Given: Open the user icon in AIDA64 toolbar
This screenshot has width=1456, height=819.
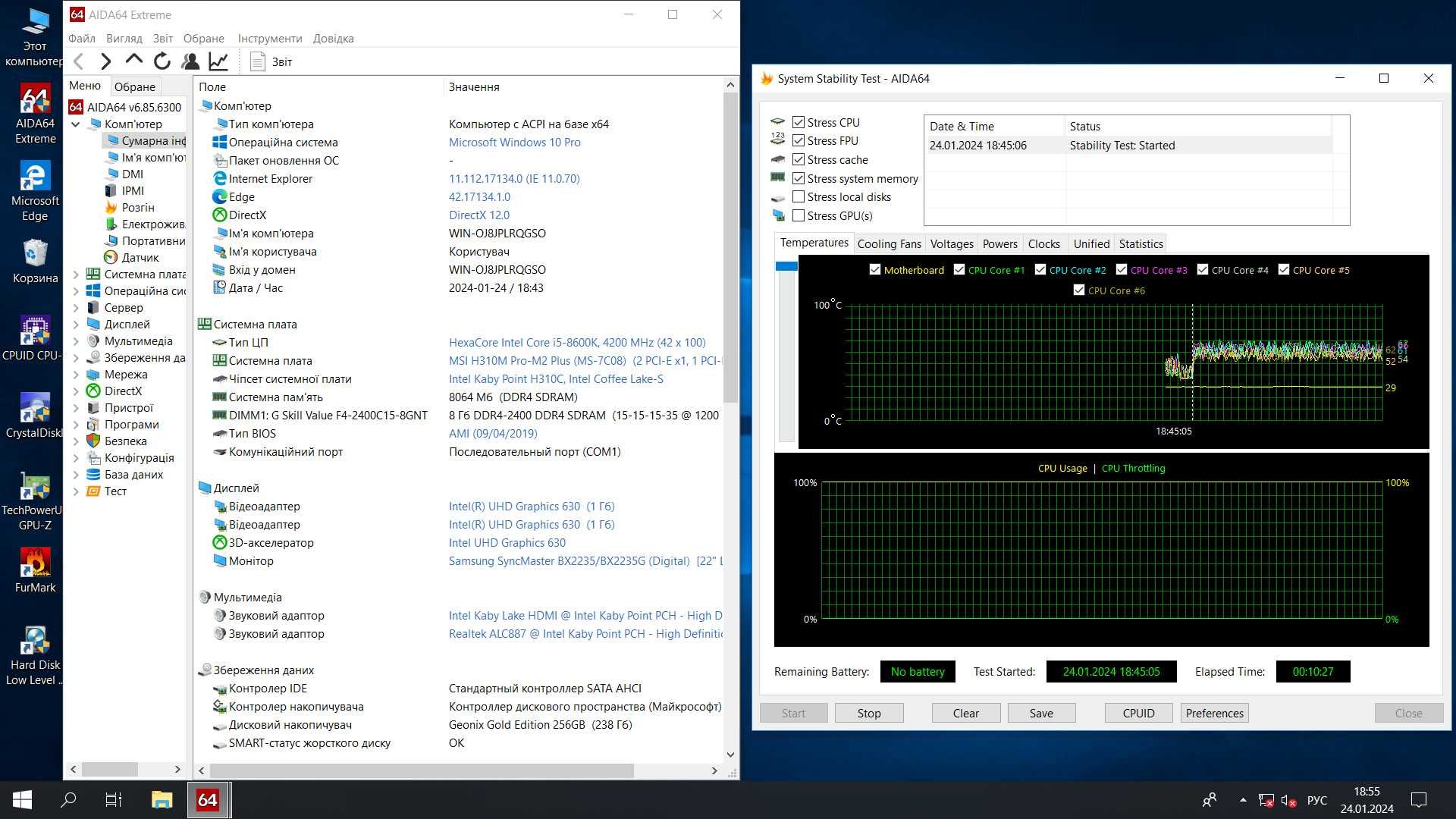Looking at the screenshot, I should tap(190, 61).
